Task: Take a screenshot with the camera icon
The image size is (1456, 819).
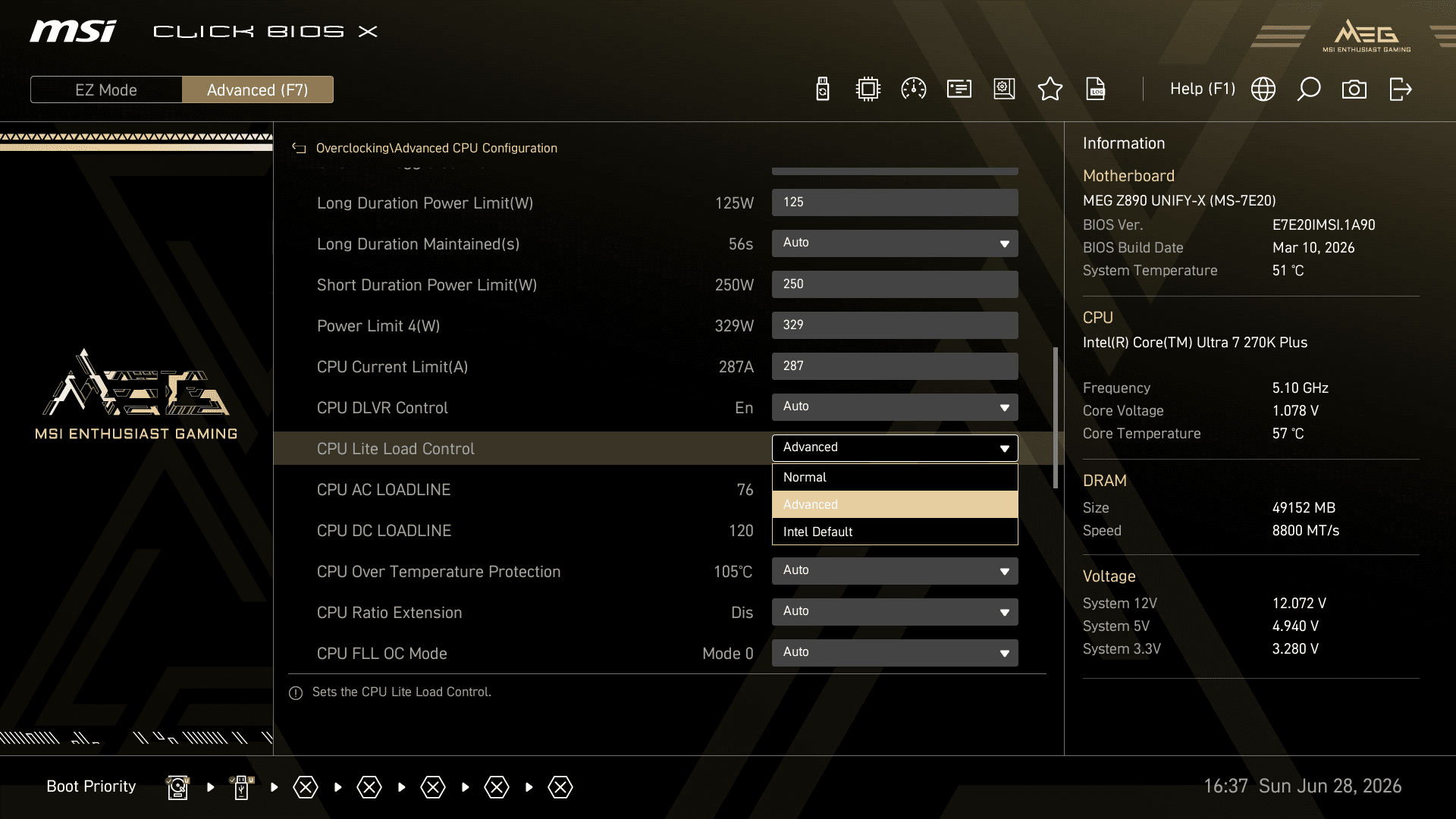Action: (1354, 89)
